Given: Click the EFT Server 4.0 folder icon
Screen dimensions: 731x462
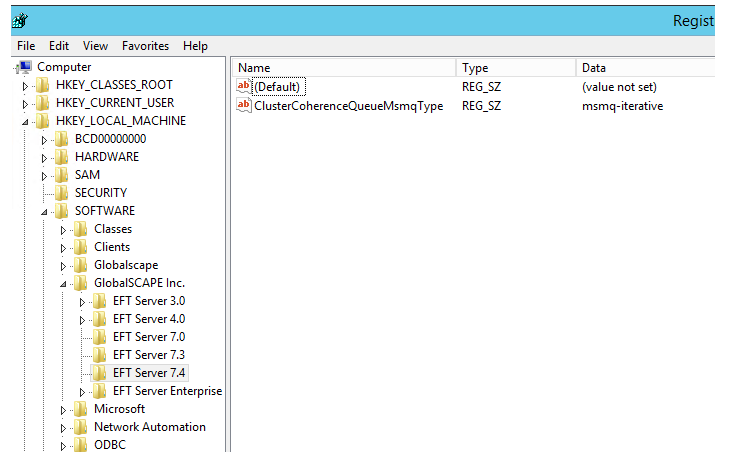Looking at the screenshot, I should [99, 319].
